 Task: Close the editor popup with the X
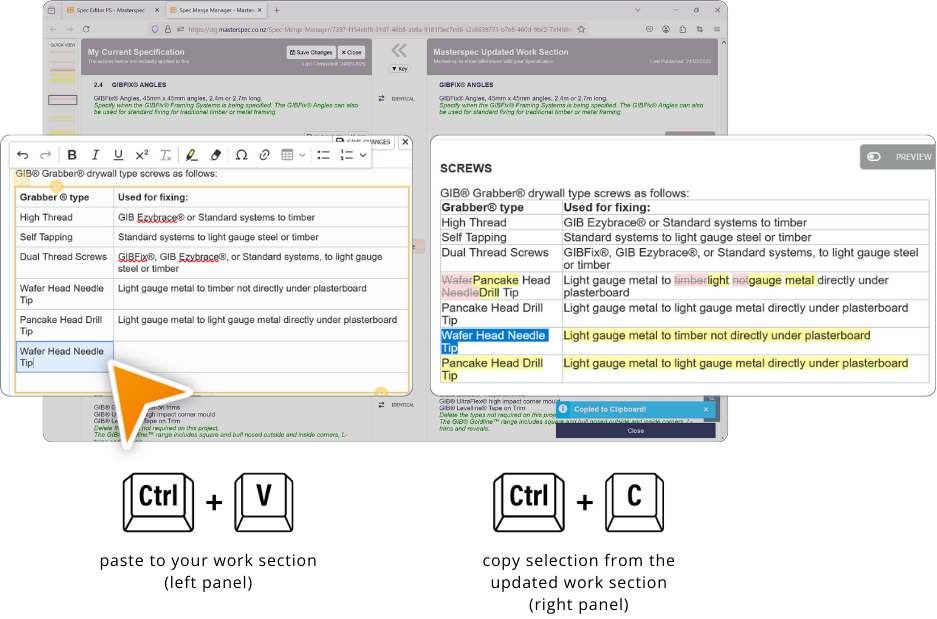[x=405, y=142]
